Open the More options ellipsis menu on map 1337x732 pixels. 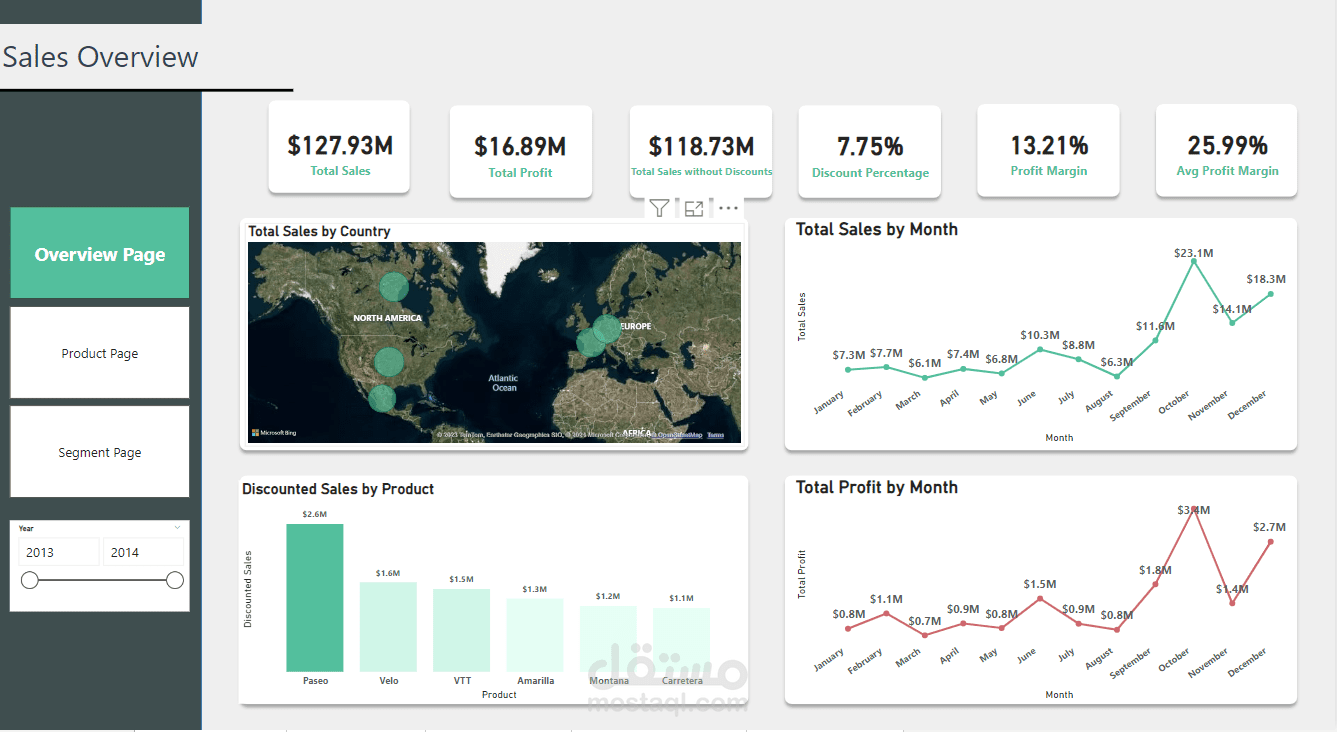pos(729,208)
